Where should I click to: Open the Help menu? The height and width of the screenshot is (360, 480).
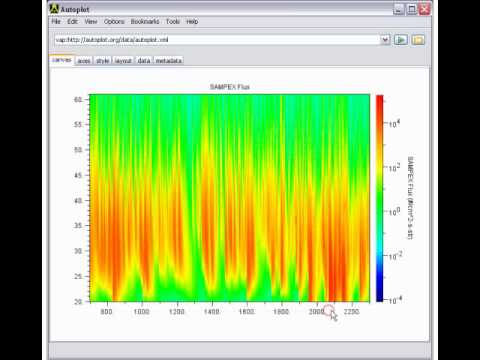coord(192,22)
